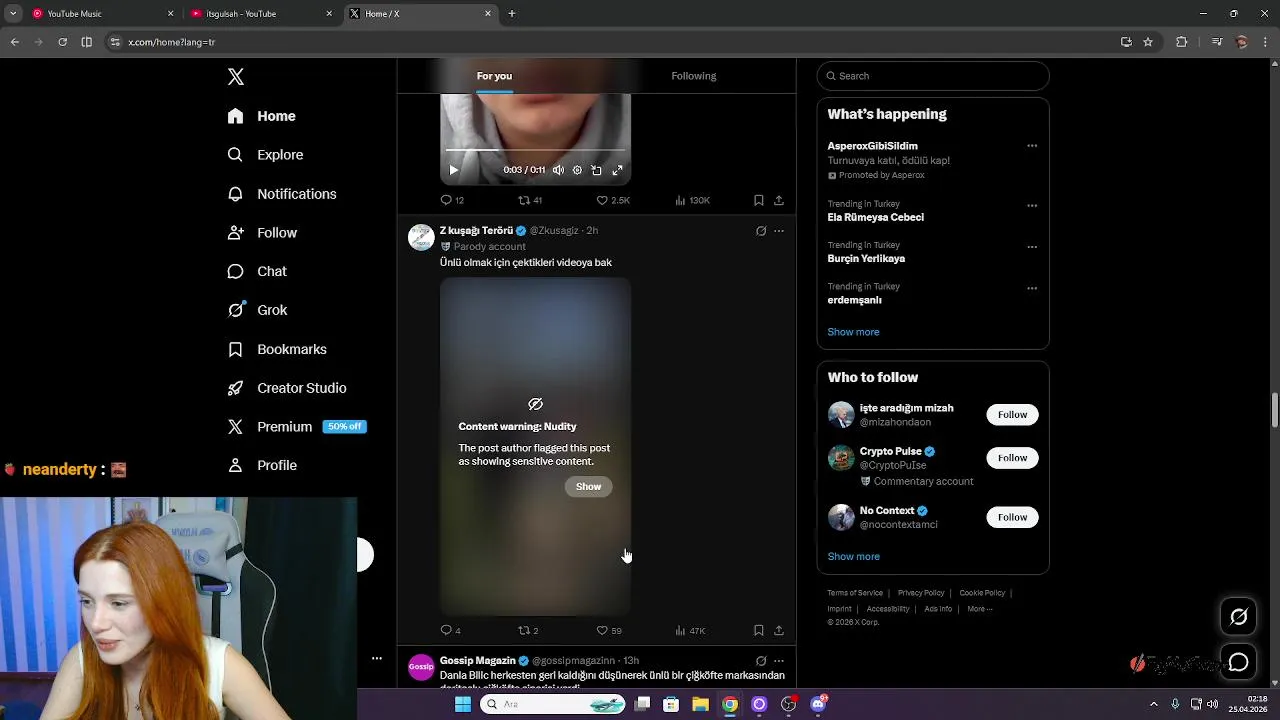The width and height of the screenshot is (1280, 720).
Task: Open Grok floating button
Action: tap(1239, 617)
